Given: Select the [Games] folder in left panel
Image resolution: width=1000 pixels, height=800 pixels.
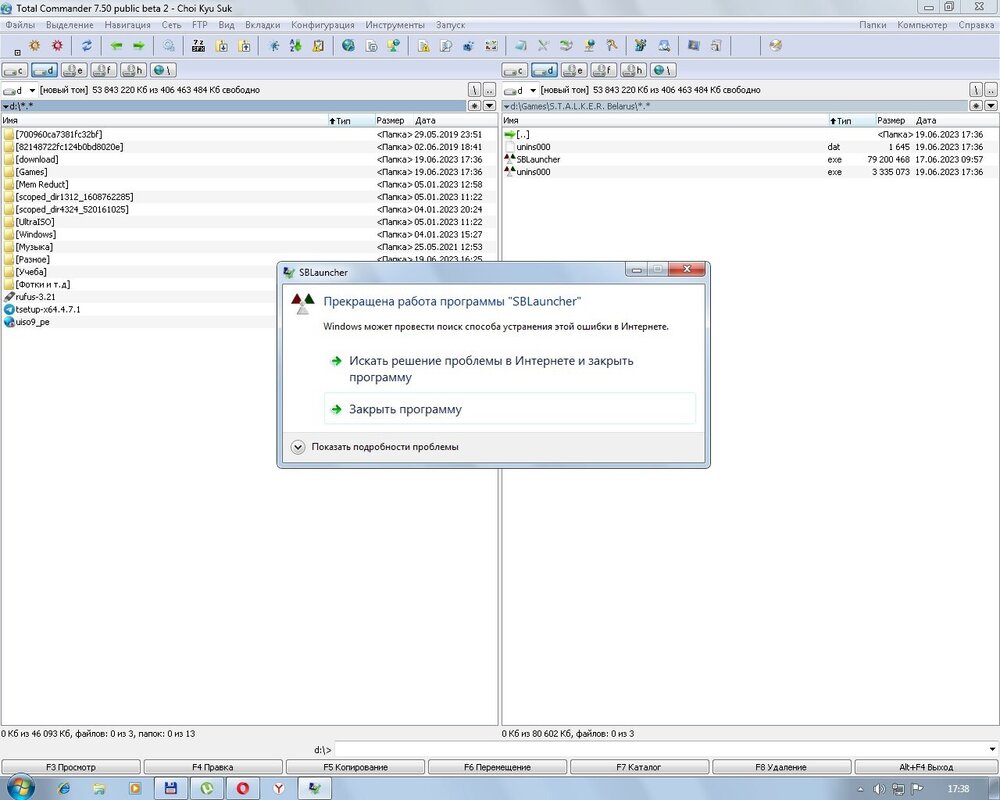Looking at the screenshot, I should point(31,172).
